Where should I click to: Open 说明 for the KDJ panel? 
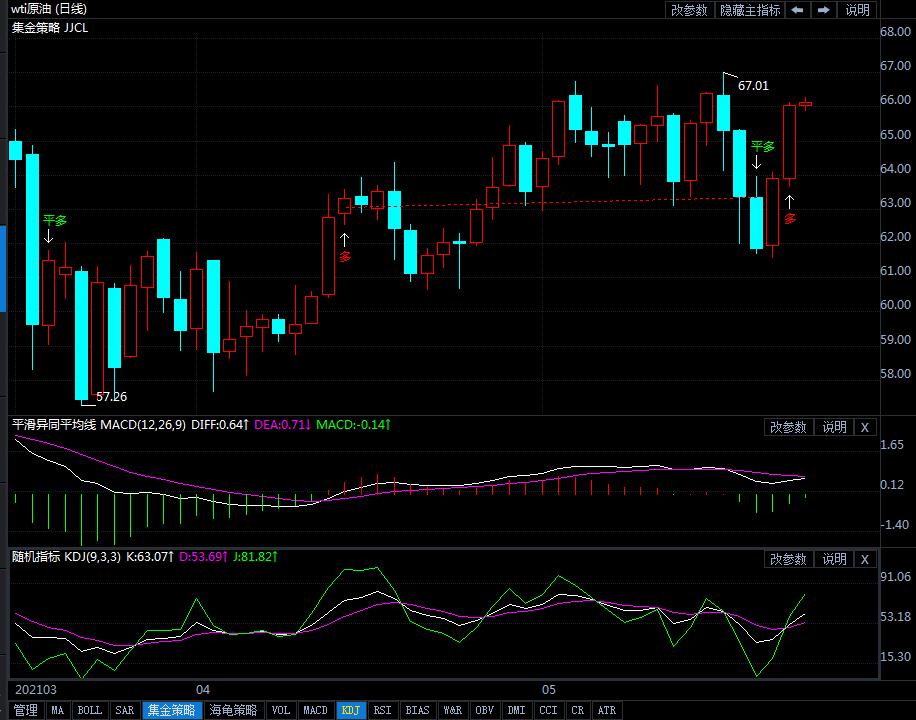(834, 559)
